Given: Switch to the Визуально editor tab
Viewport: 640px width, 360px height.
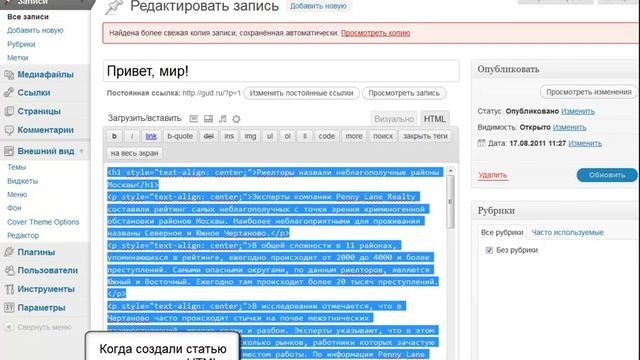Looking at the screenshot, I should point(394,119).
